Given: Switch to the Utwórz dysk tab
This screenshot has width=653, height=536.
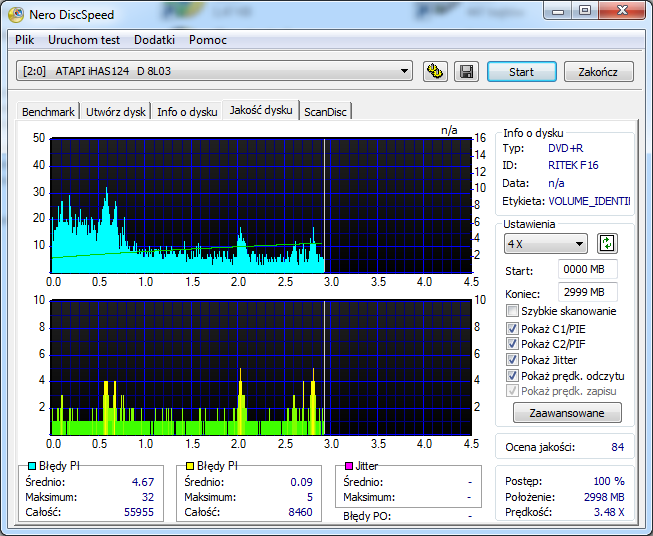Looking at the screenshot, I should click(116, 112).
